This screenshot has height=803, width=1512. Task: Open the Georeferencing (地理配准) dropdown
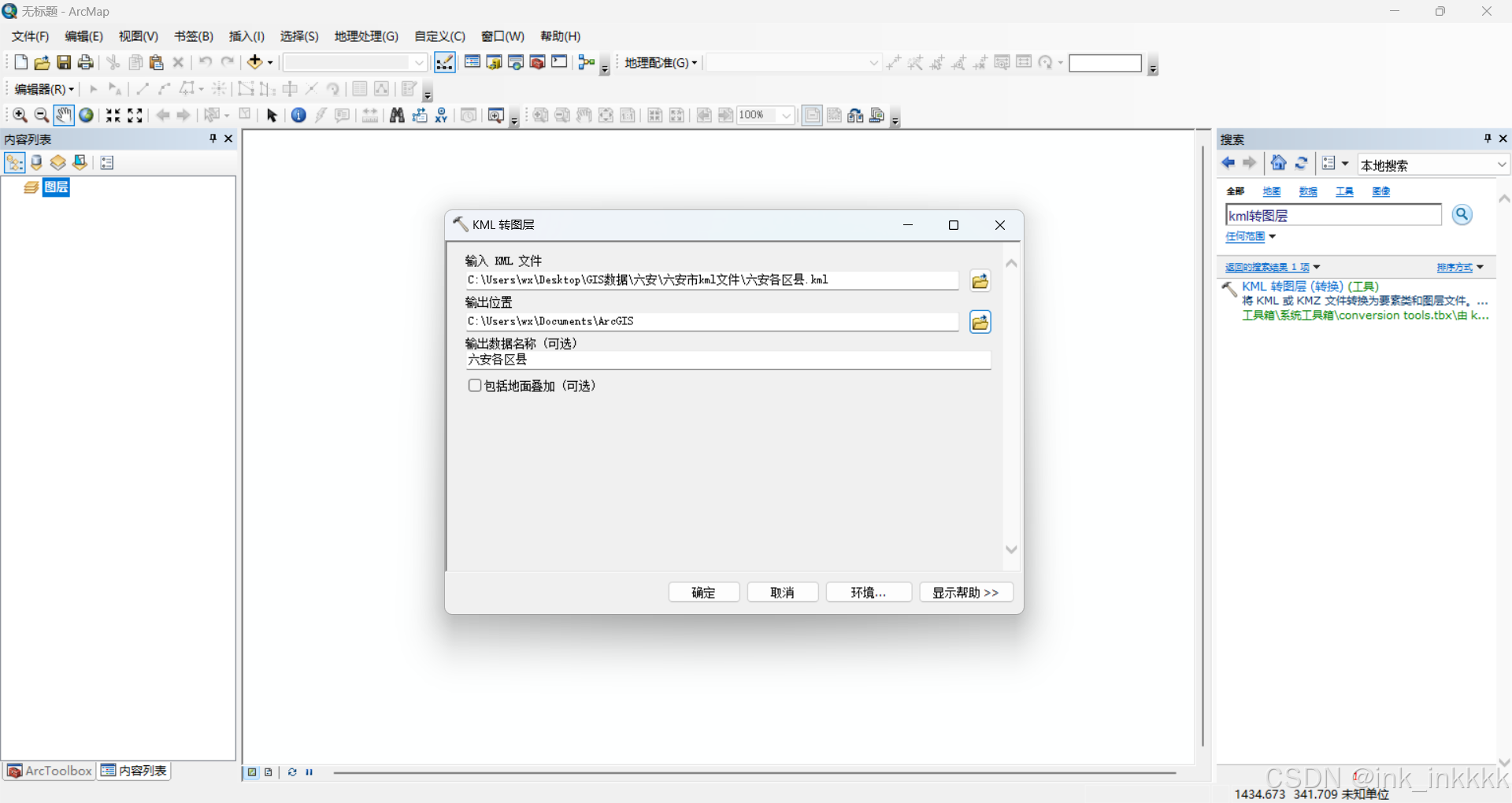pos(661,62)
